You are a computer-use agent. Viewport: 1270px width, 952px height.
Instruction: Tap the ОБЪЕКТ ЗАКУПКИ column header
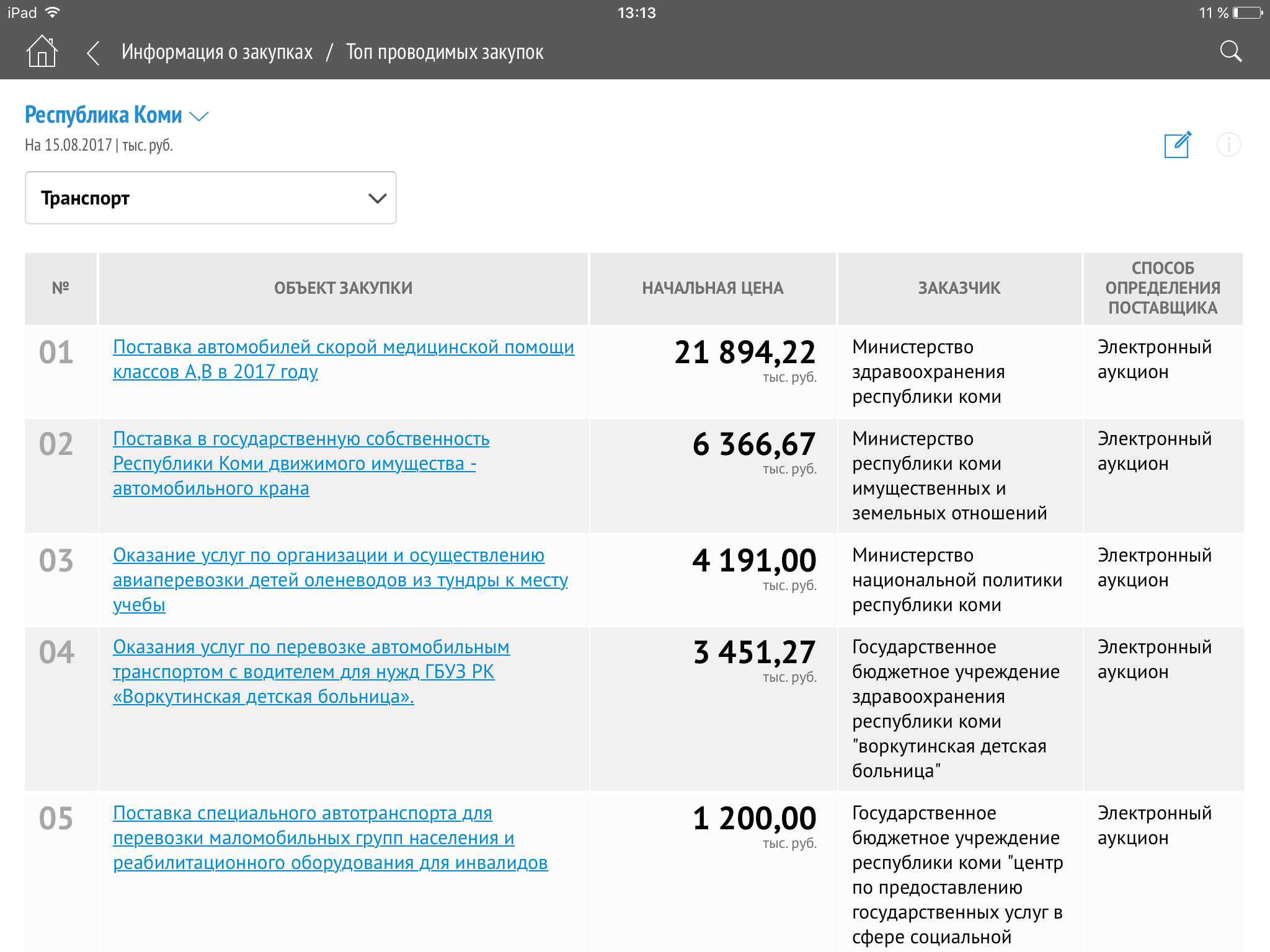coord(343,288)
